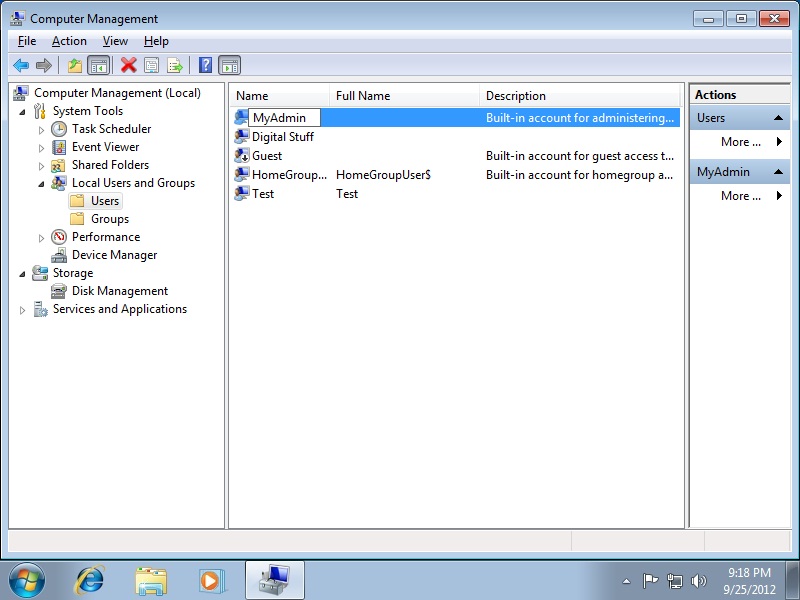800x600 pixels.
Task: Click the Local Users and Groups icon
Action: tap(59, 183)
